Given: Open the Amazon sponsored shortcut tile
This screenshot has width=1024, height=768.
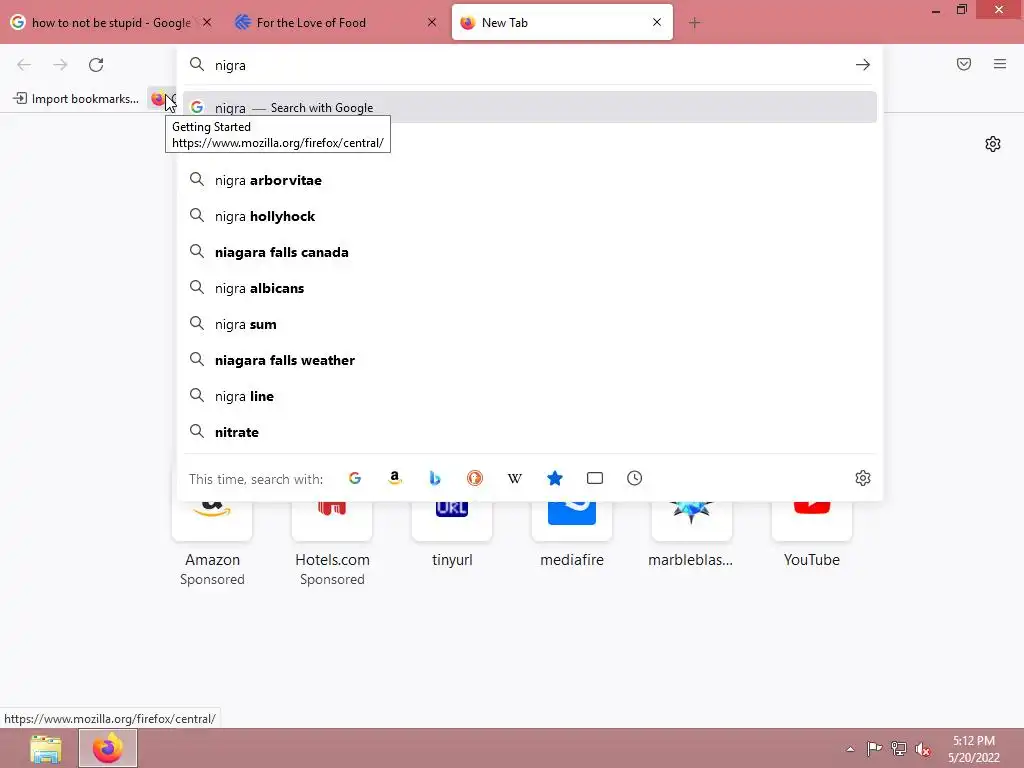Looking at the screenshot, I should click(x=212, y=543).
